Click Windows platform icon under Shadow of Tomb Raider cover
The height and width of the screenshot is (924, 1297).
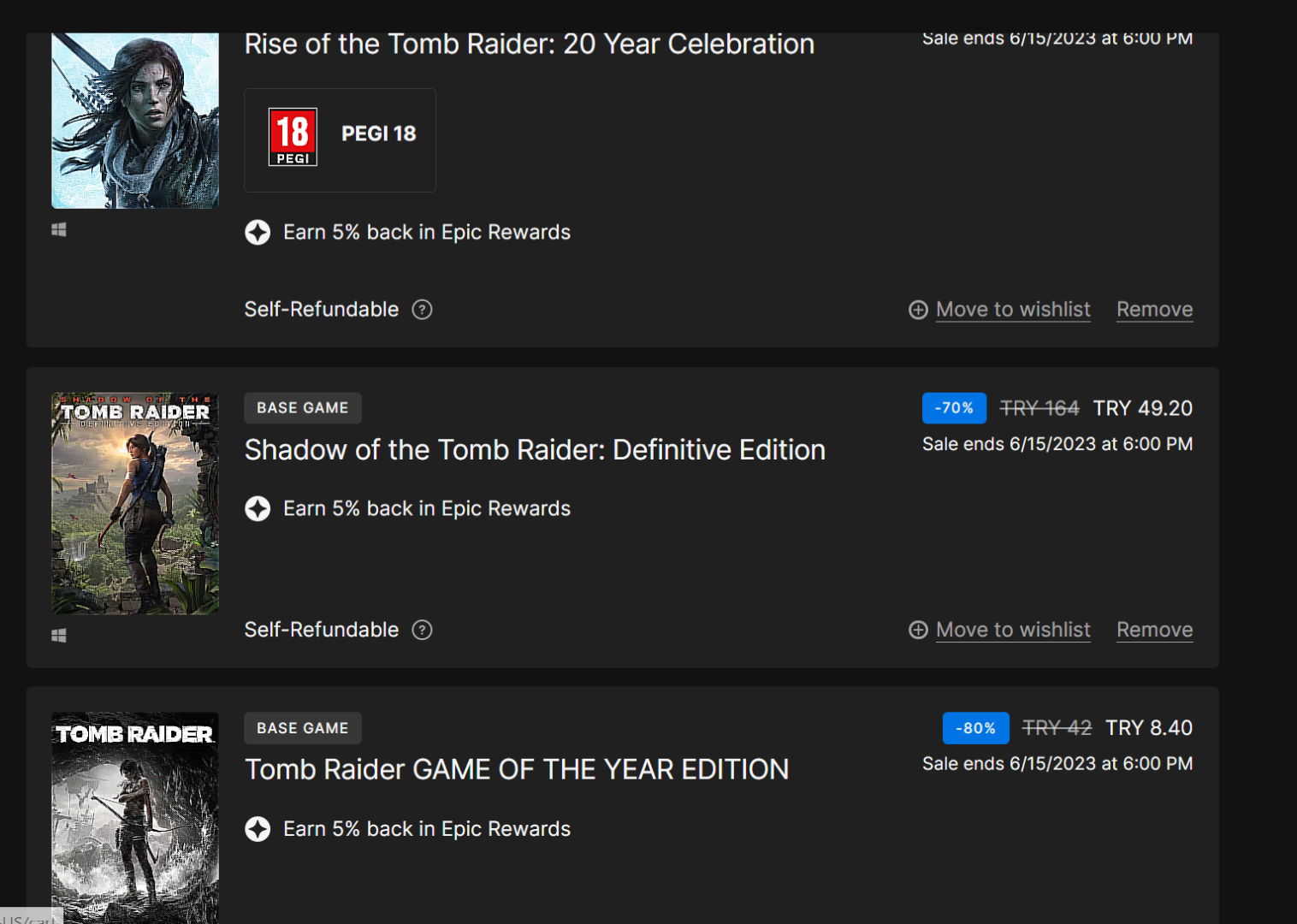point(59,636)
